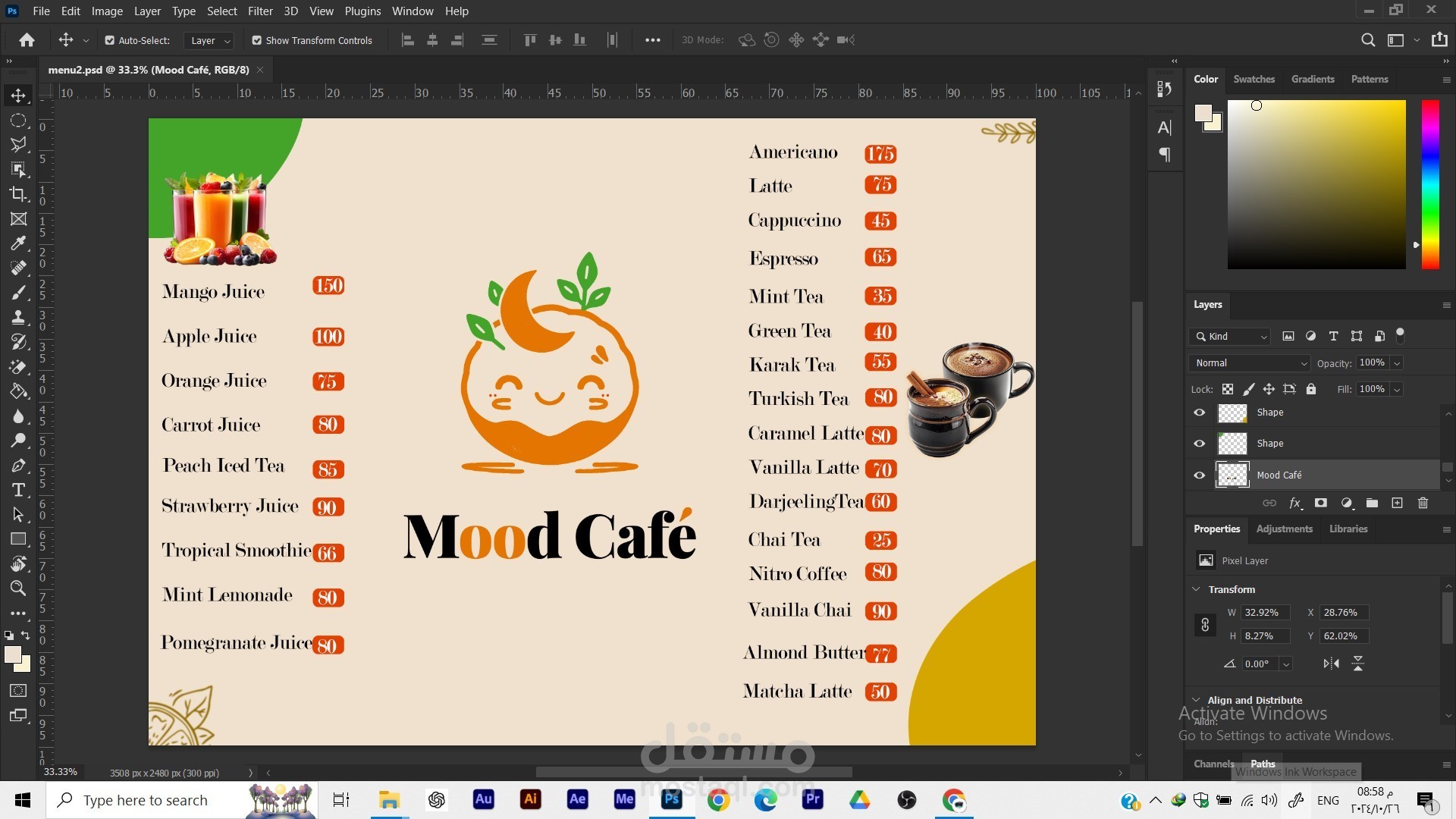Click the width W percentage field
Viewport: 1456px width, 819px height.
coord(1264,613)
